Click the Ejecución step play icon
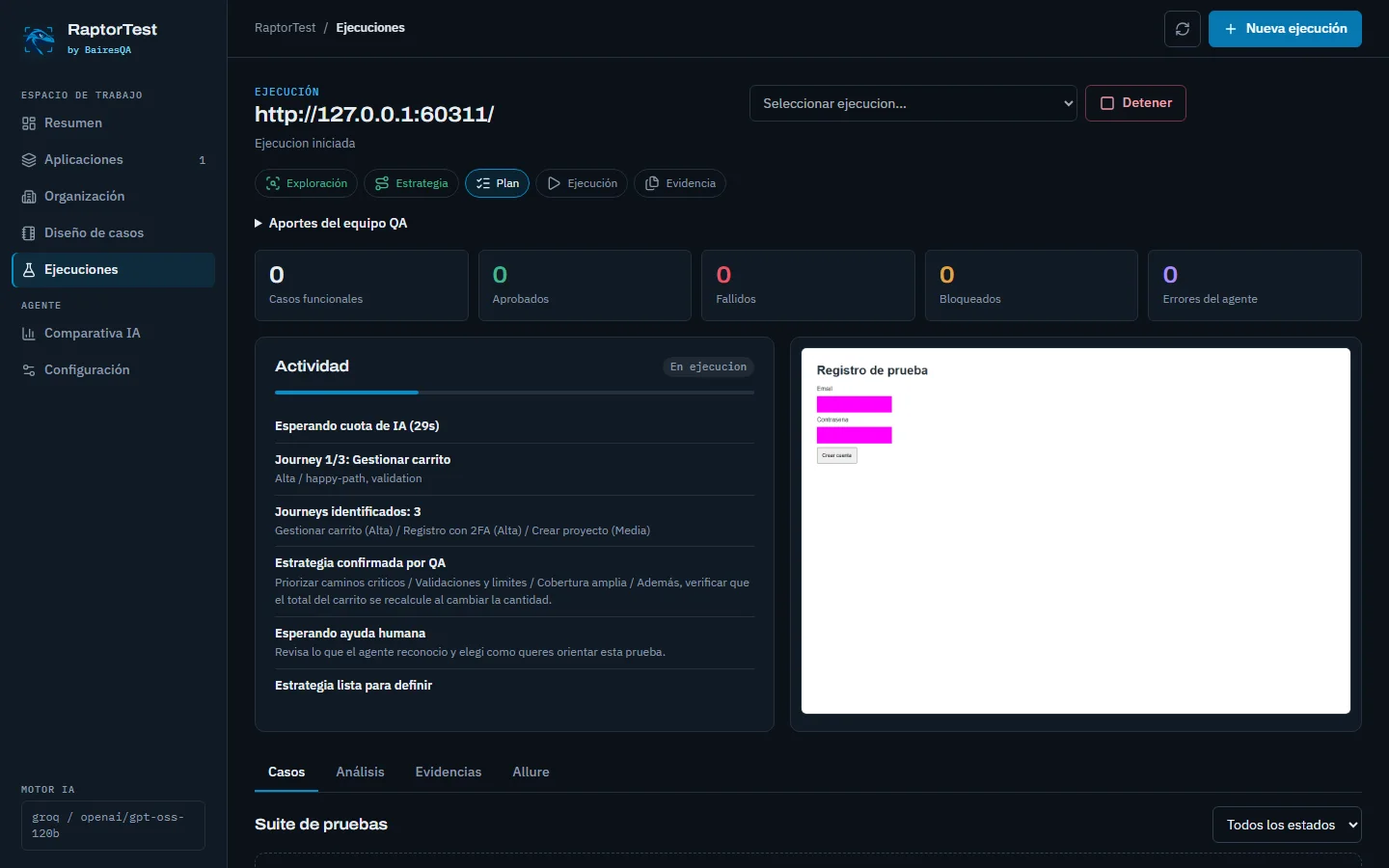The width and height of the screenshot is (1389, 868). 554,183
